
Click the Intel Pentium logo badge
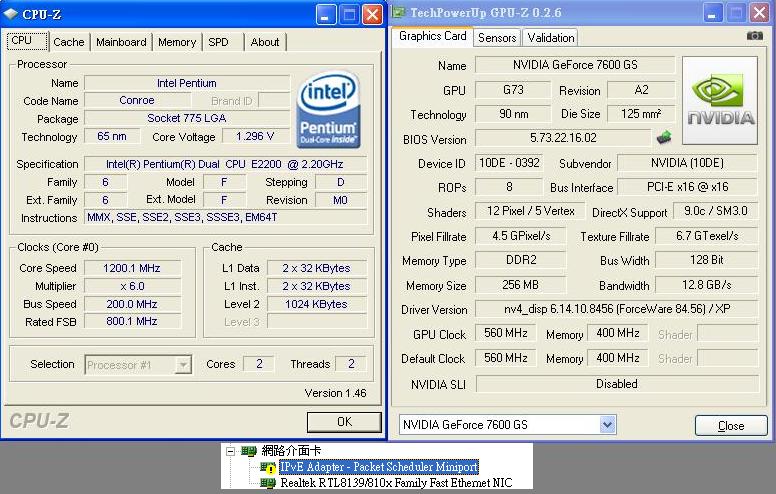[329, 106]
